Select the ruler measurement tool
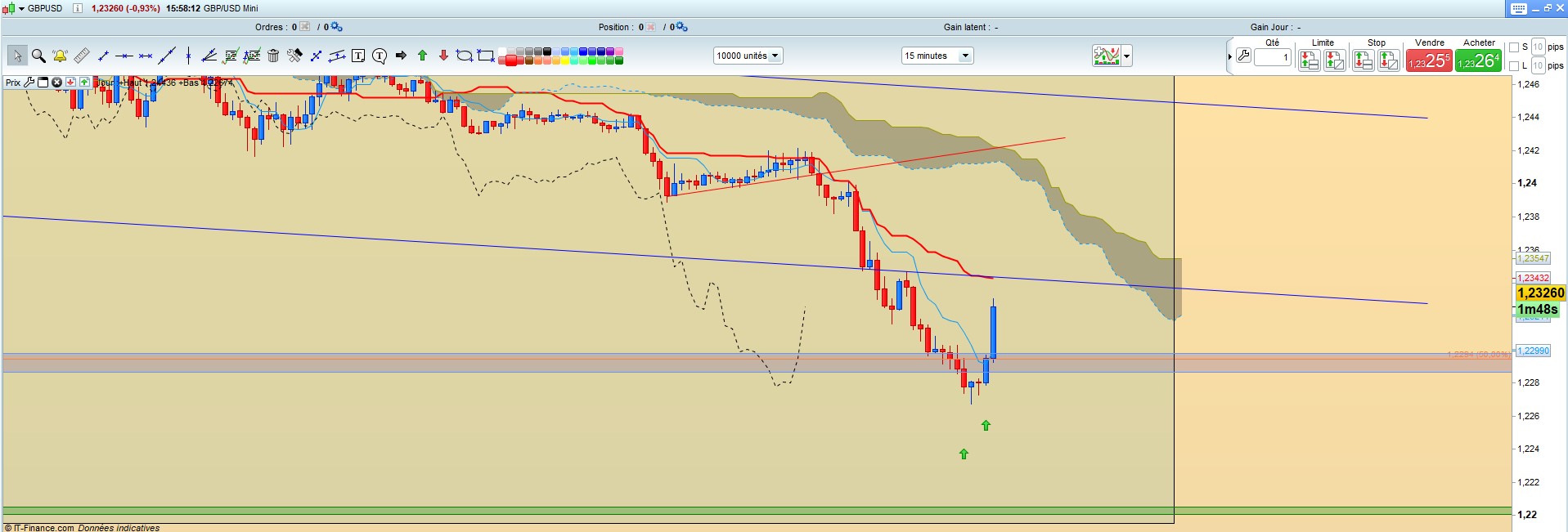The image size is (1568, 532). click(x=82, y=56)
